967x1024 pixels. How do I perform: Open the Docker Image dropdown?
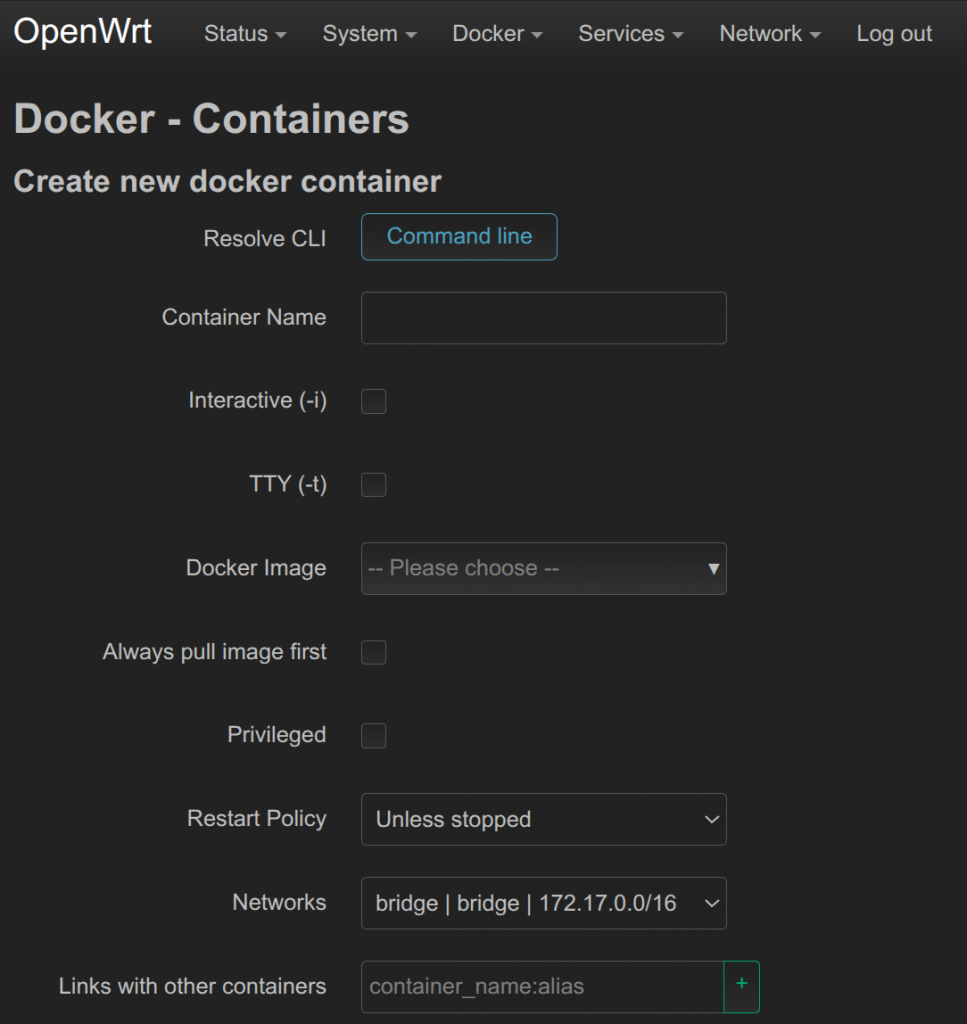pyautogui.click(x=543, y=568)
